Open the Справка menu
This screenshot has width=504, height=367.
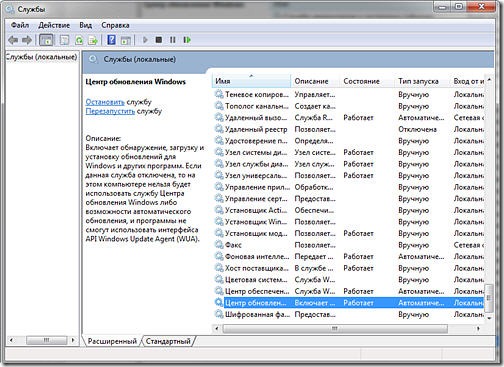point(115,25)
